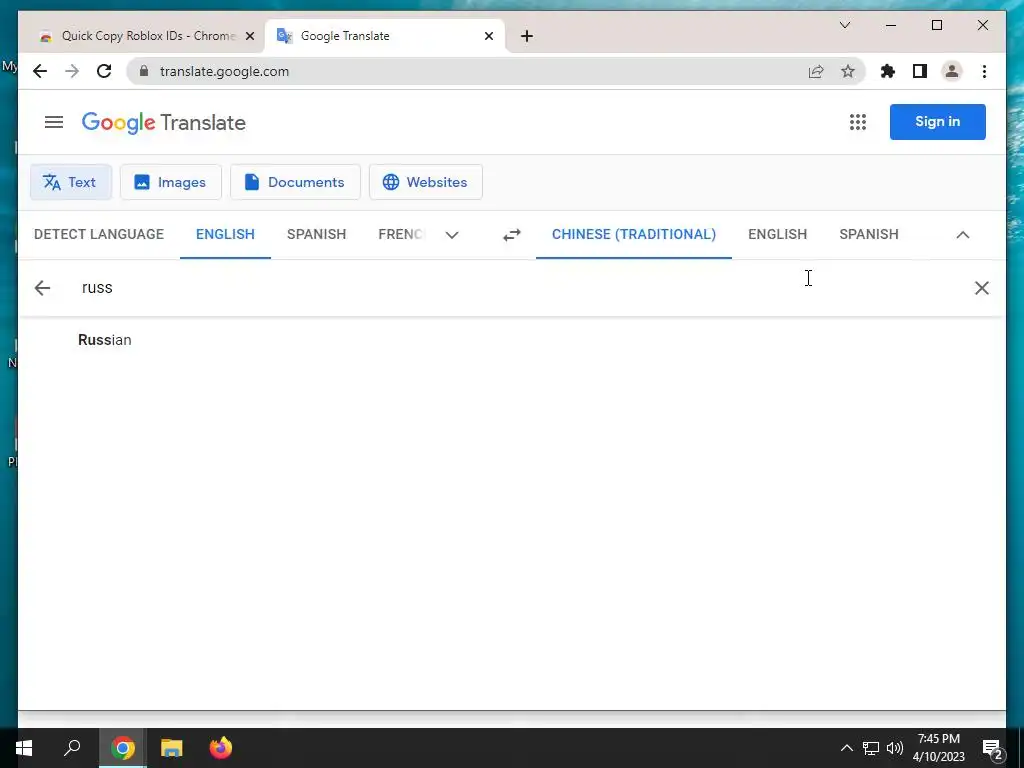
Task: View site information lock icon
Action: click(x=144, y=71)
